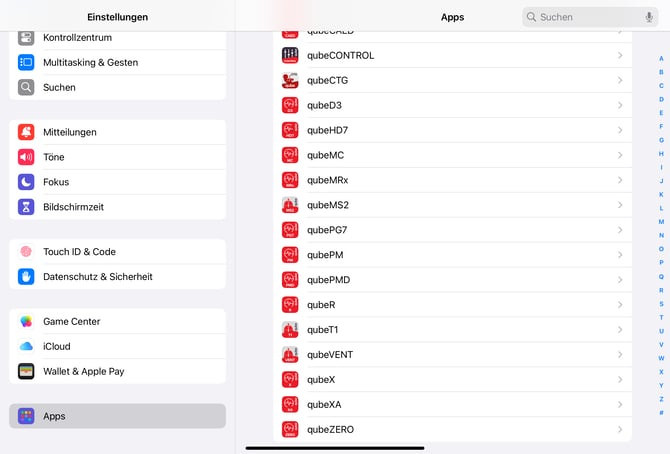Open the qubeXA app settings
Viewport: 670px width, 454px height.
(x=450, y=405)
